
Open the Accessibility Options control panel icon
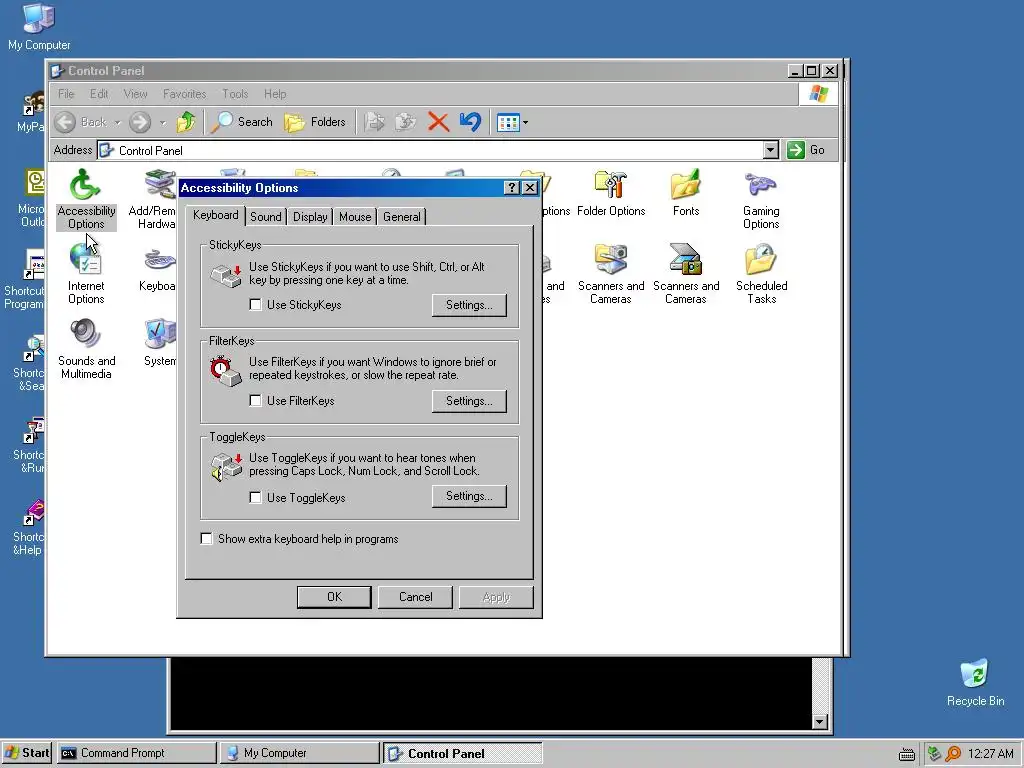pos(86,199)
